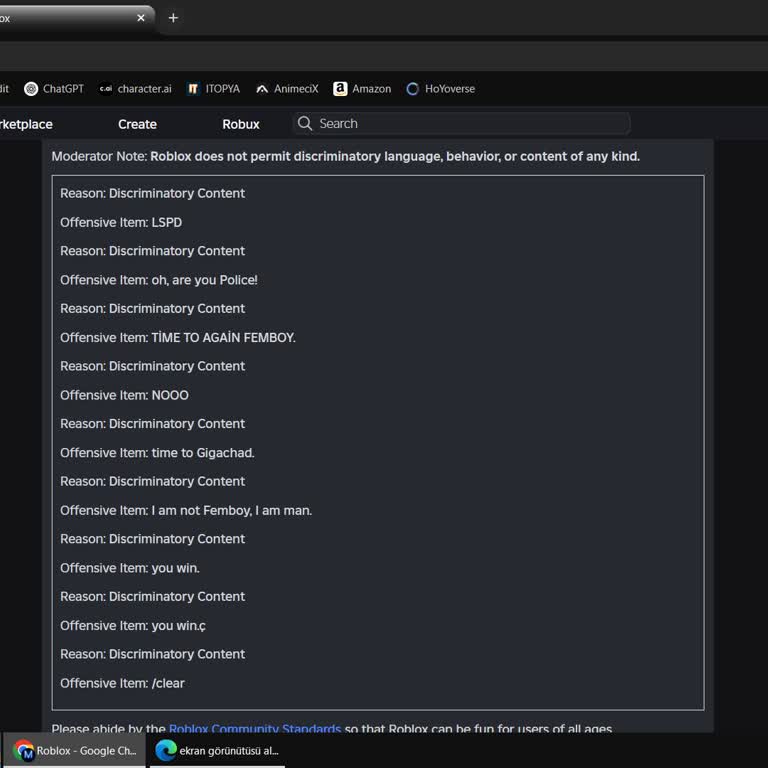Select text 'Offensive Item: you win.'
The height and width of the screenshot is (768, 768).
pyautogui.click(x=130, y=568)
